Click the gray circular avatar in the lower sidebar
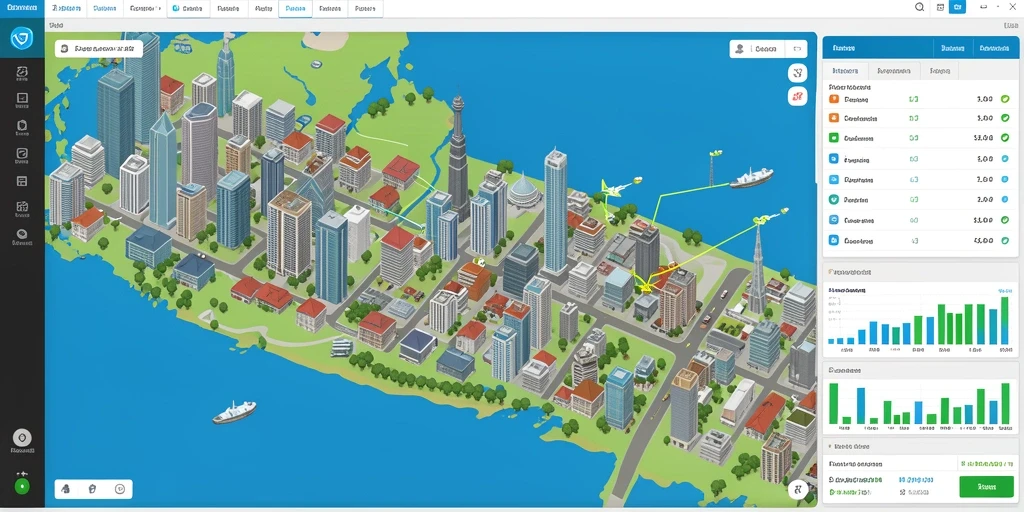This screenshot has width=1024, height=512. (22, 438)
